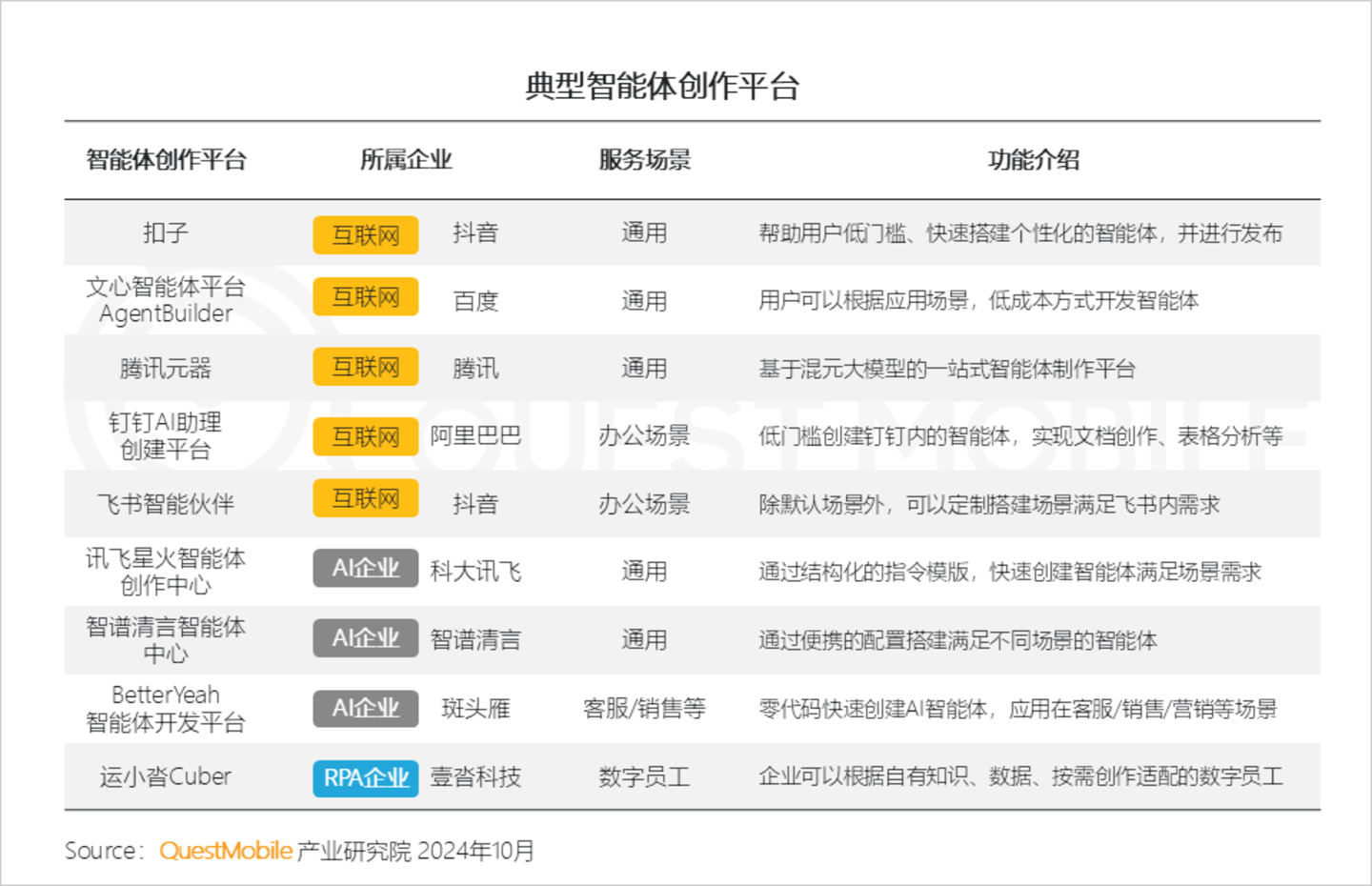Click the 壹沓科技 company name
Viewport: 1372px width, 886px height.
click(475, 777)
